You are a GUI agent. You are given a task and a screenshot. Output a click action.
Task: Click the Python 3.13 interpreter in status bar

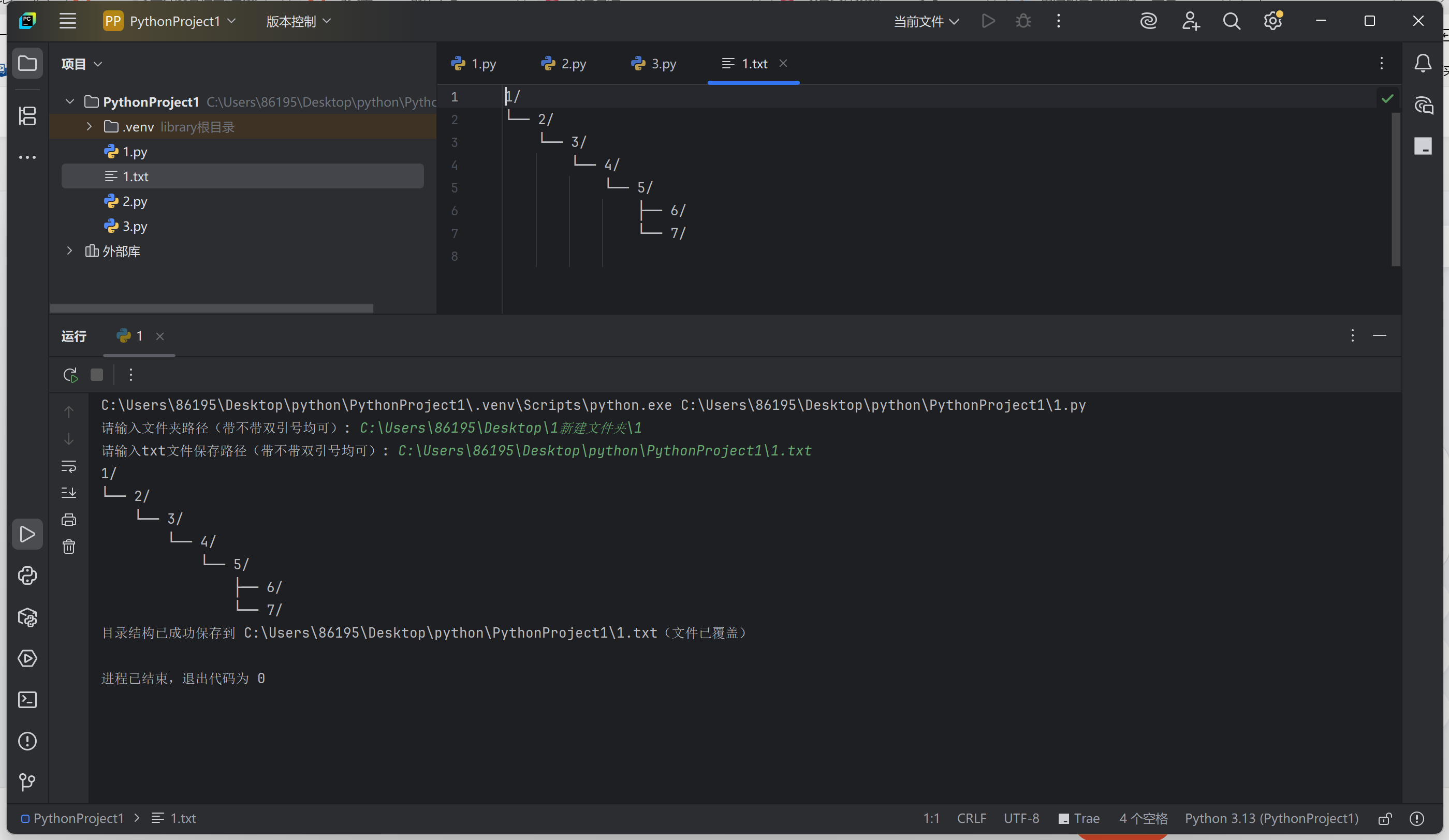point(1271,819)
